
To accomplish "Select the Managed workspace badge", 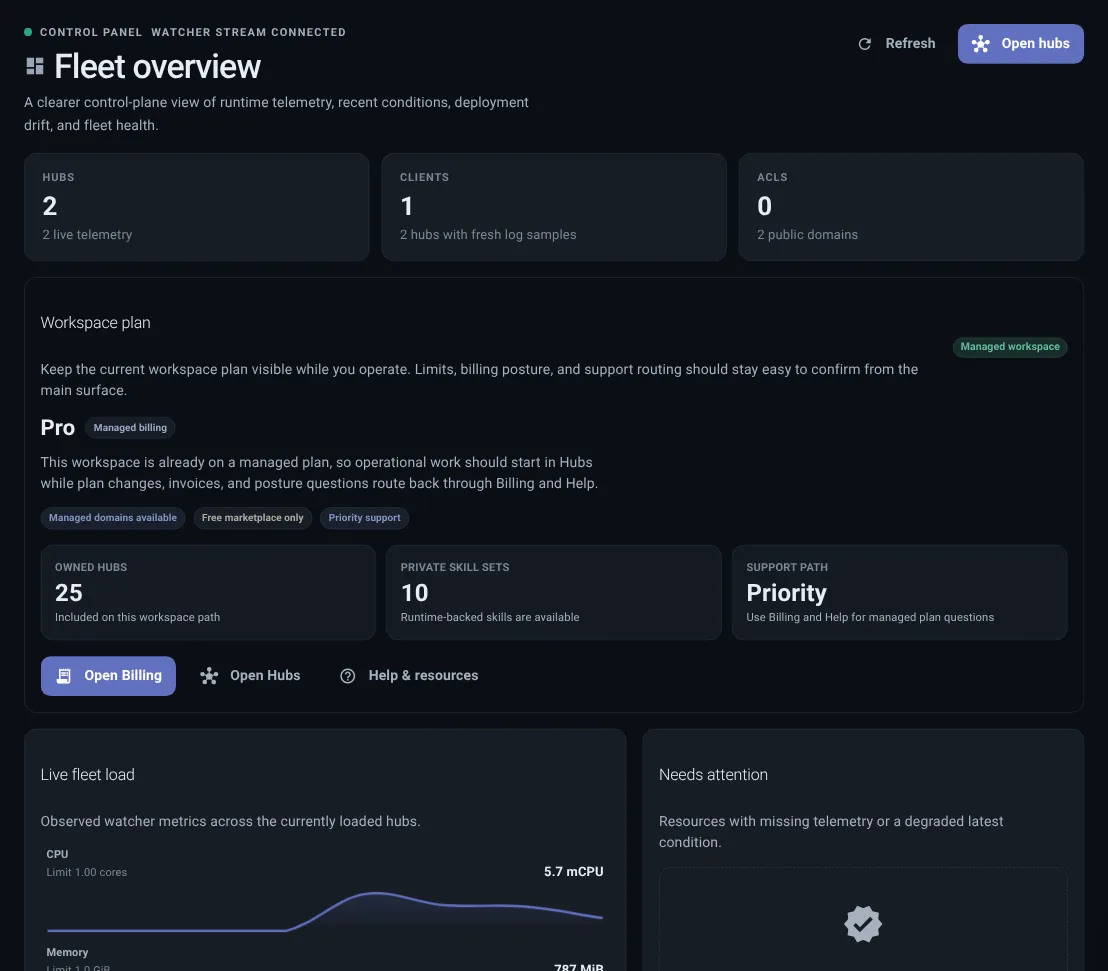I will 1010,347.
